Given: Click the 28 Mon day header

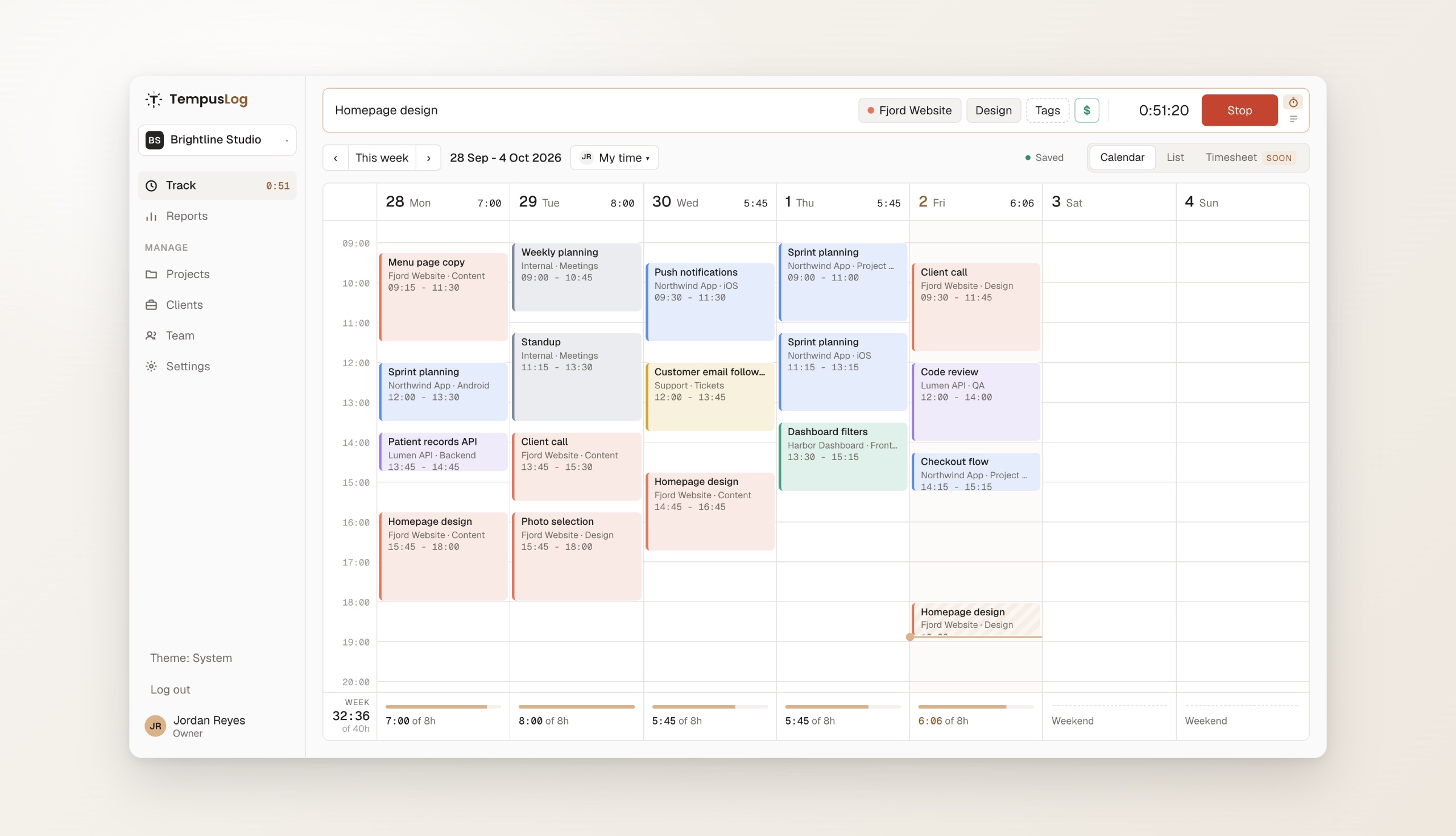Looking at the screenshot, I should coord(443,202).
